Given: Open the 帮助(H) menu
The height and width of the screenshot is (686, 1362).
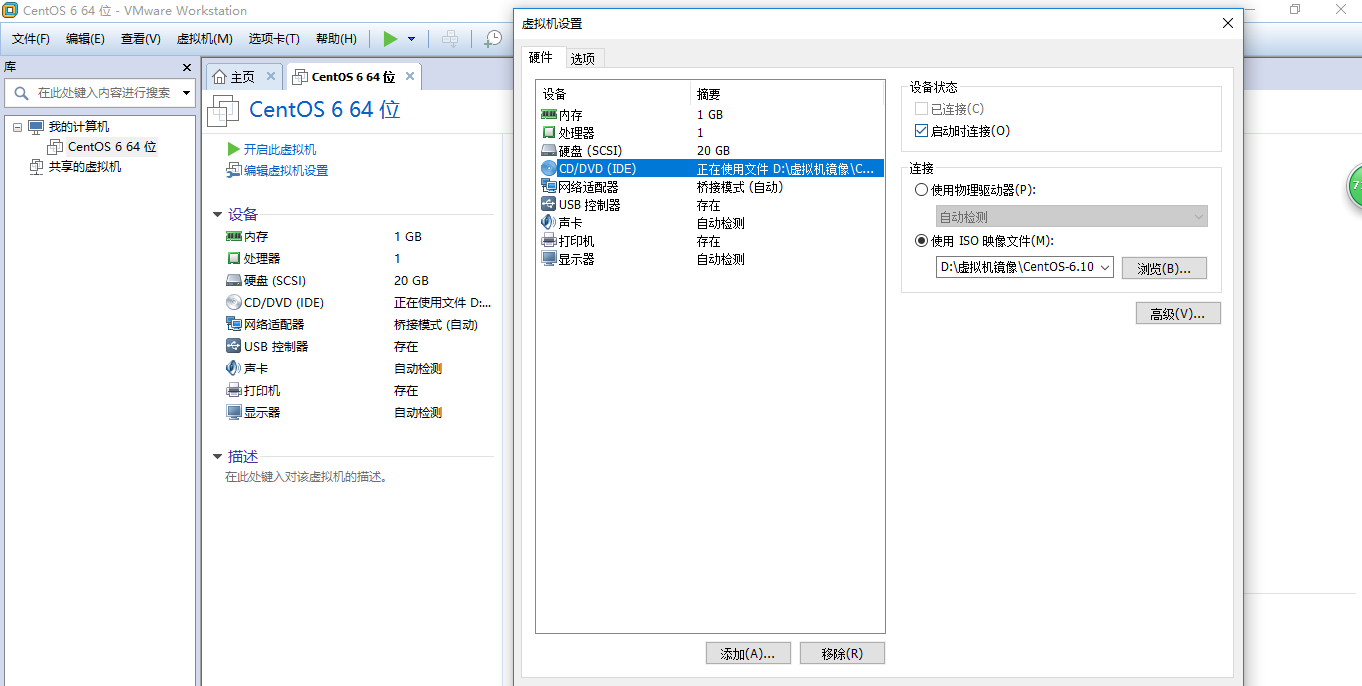Looking at the screenshot, I should point(336,39).
